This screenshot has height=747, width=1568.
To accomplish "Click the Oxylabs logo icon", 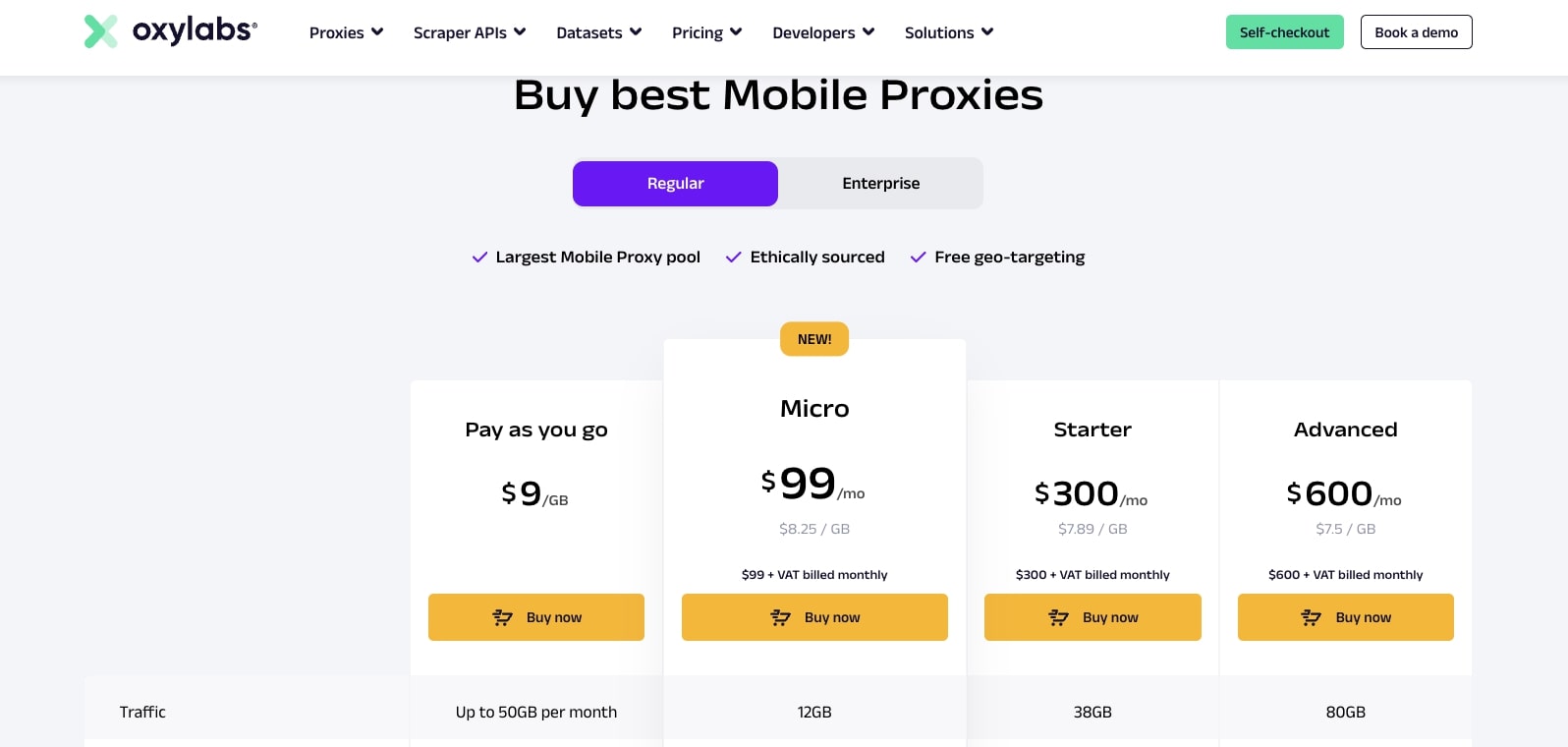I will pos(100,31).
